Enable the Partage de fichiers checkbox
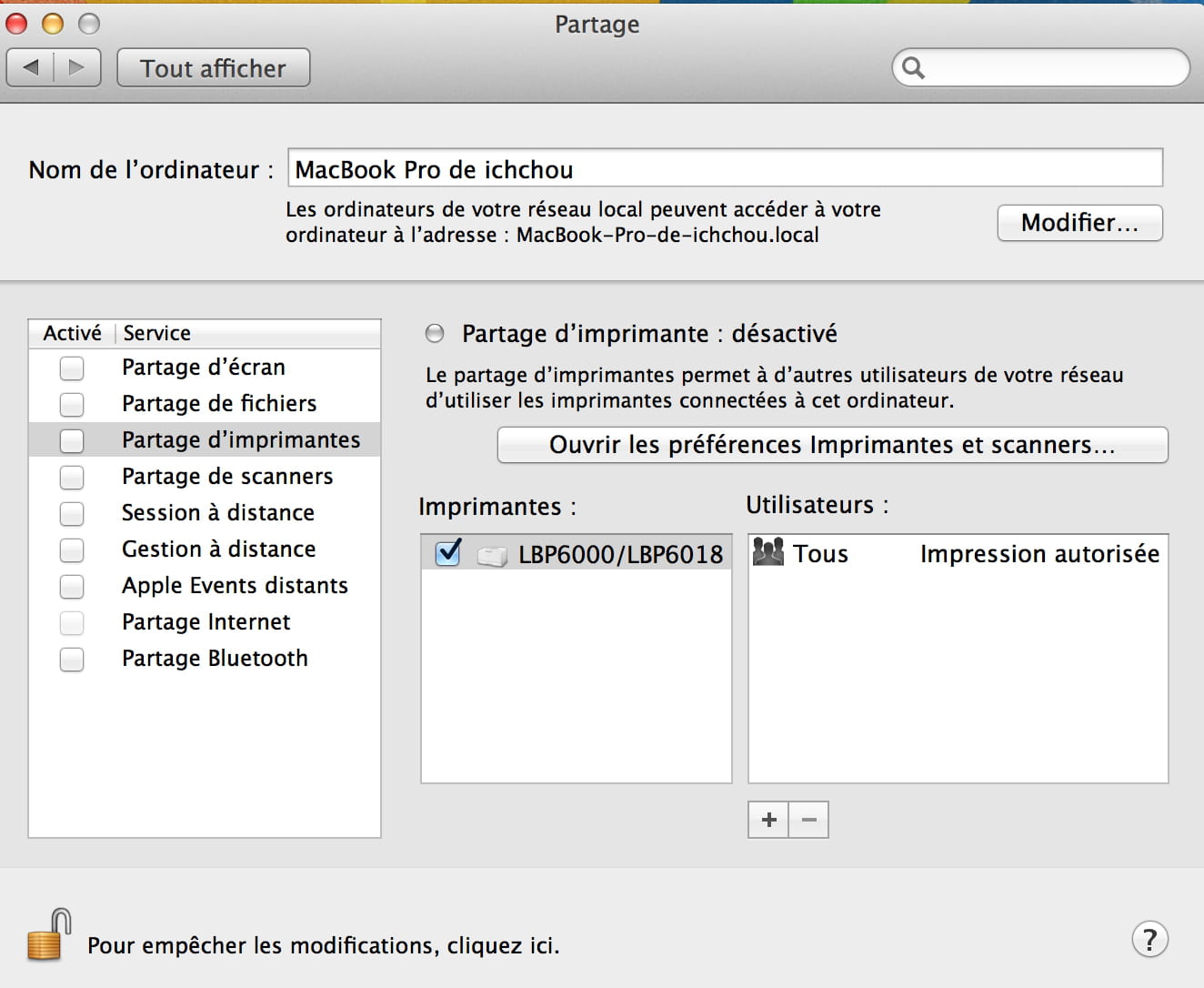Screen dimensions: 1204x988 (71, 404)
